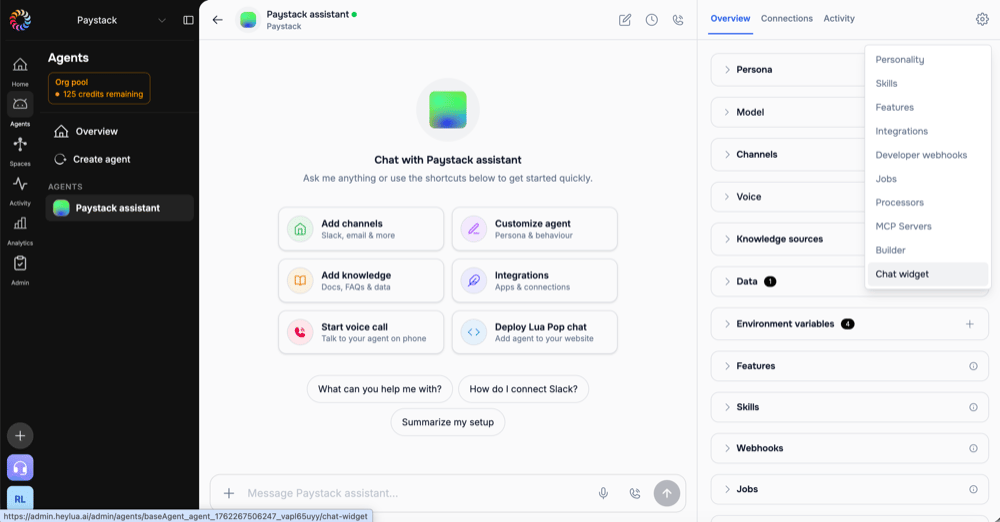Open chat history clock icon
The image size is (1000, 522).
click(x=651, y=20)
